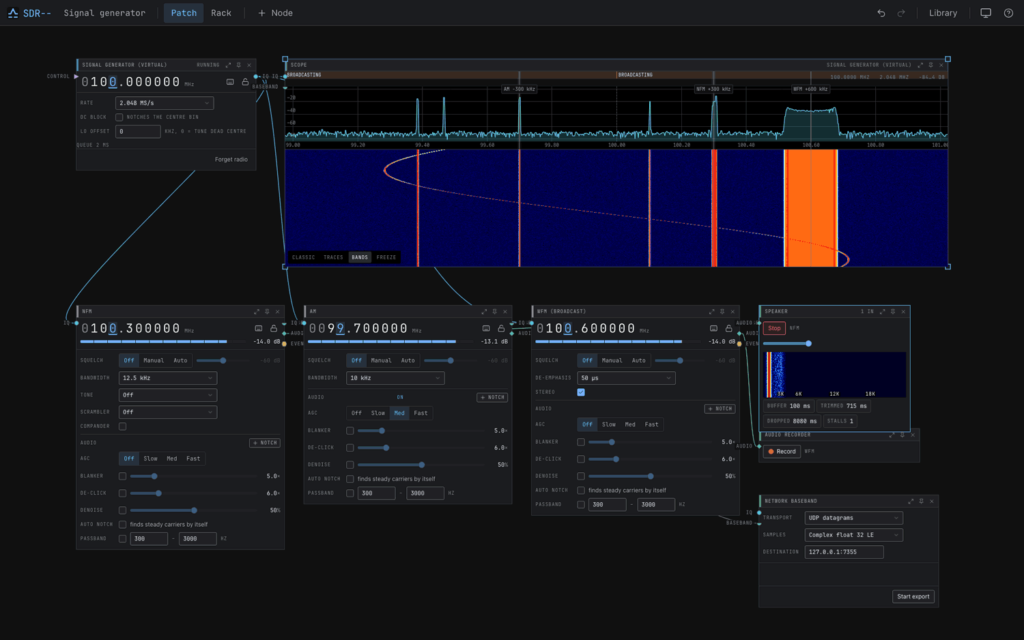Click Start export in Network Baseband
The image size is (1024, 640).
[x=913, y=596]
